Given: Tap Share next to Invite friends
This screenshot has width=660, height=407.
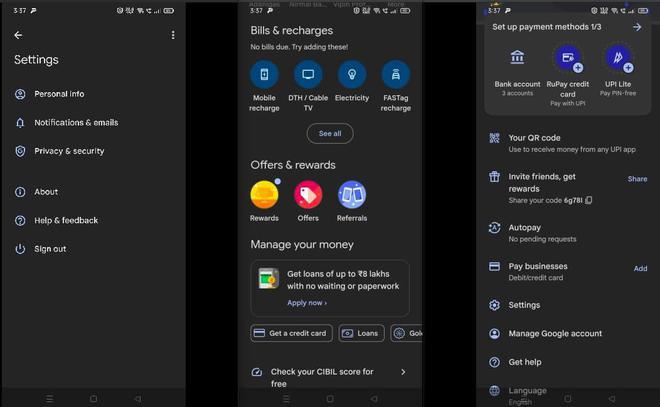Looking at the screenshot, I should click(637, 179).
